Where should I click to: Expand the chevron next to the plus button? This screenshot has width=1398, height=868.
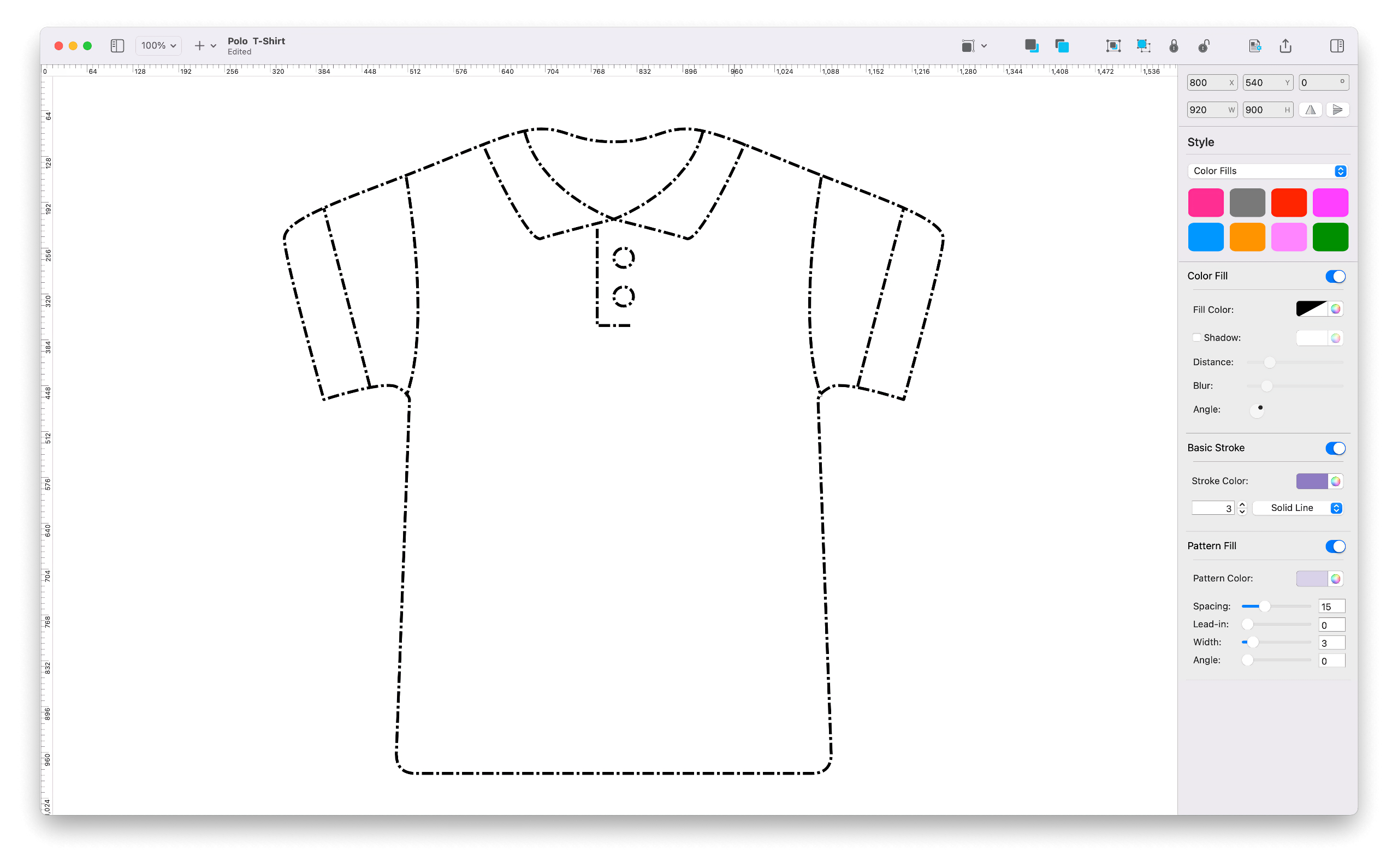pos(214,46)
